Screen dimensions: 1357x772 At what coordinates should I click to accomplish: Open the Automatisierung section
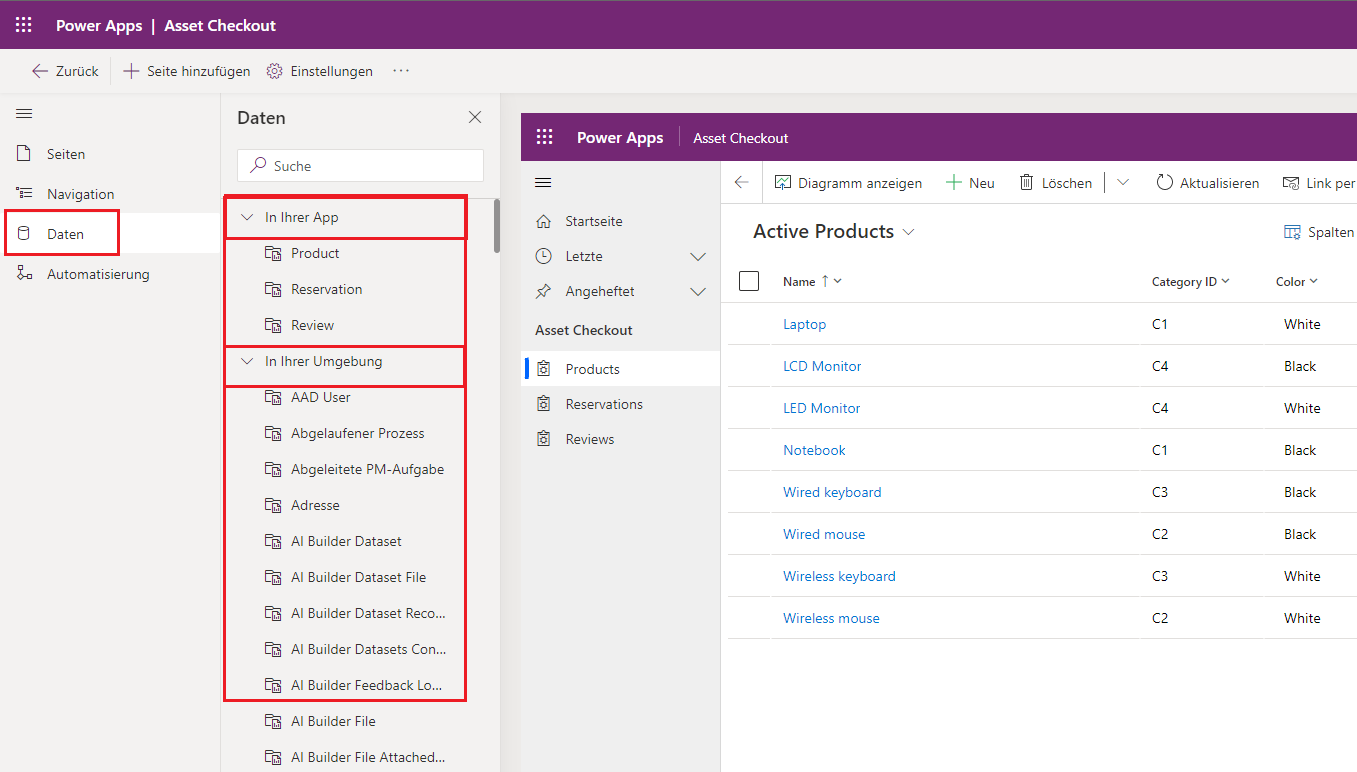pos(97,274)
